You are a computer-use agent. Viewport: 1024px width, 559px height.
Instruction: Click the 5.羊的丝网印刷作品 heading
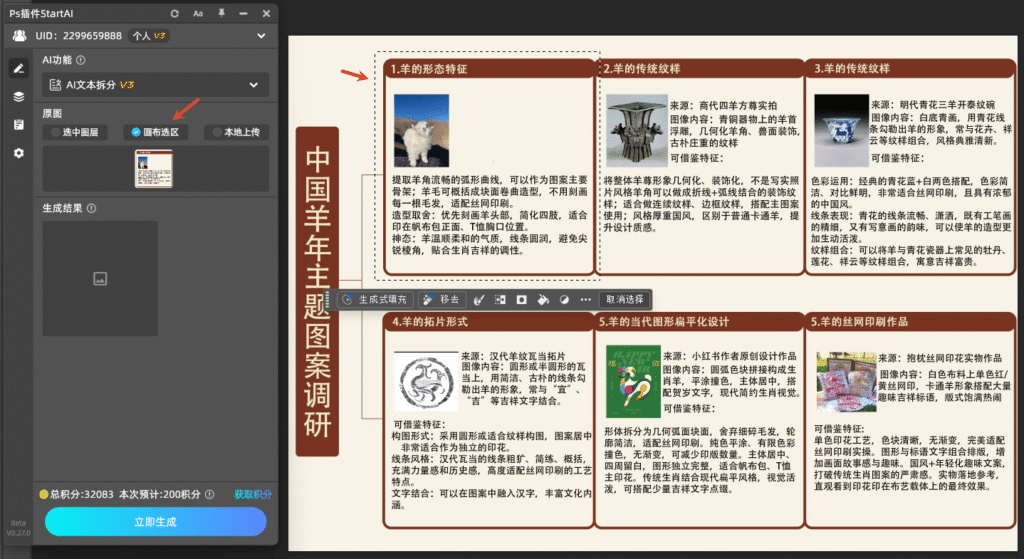[859, 321]
